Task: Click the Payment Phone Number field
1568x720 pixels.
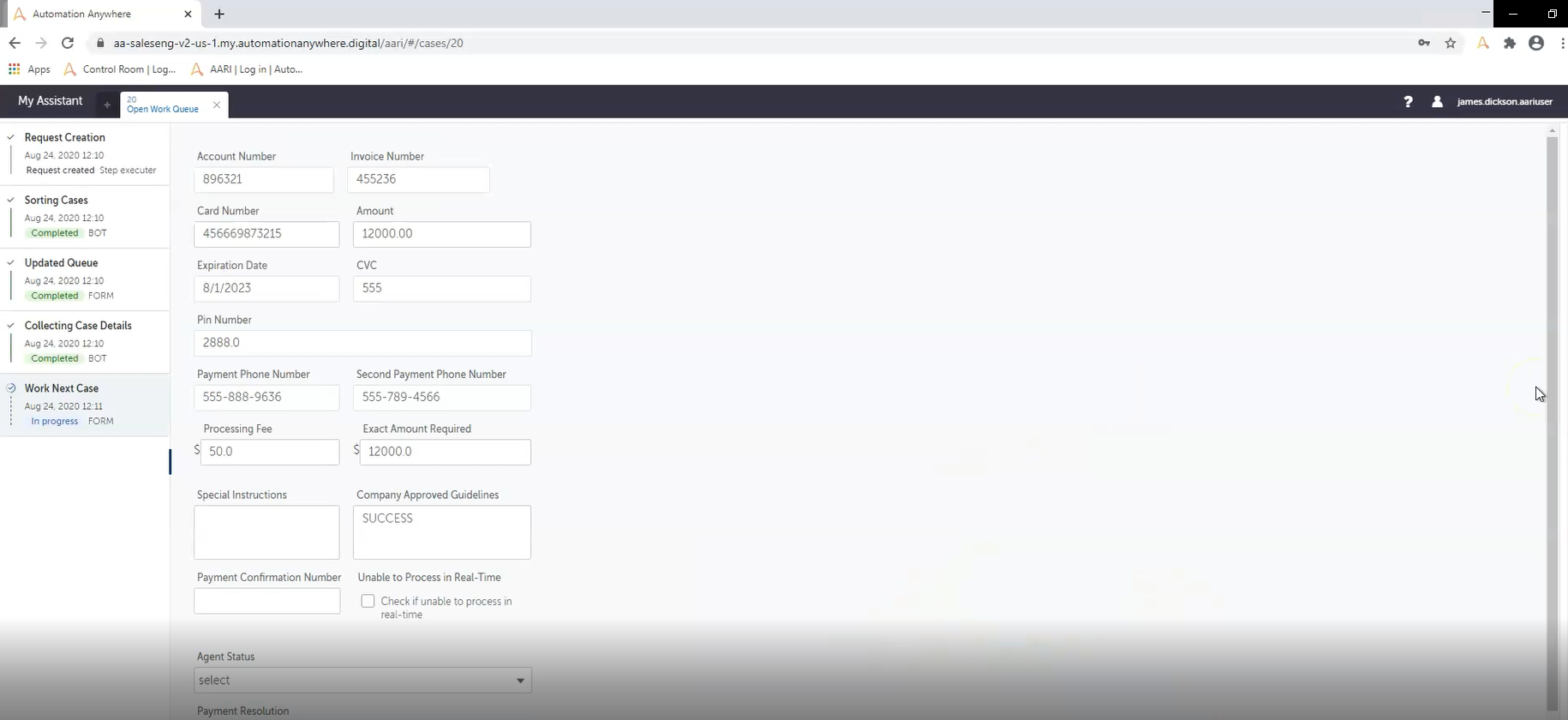Action: (266, 398)
